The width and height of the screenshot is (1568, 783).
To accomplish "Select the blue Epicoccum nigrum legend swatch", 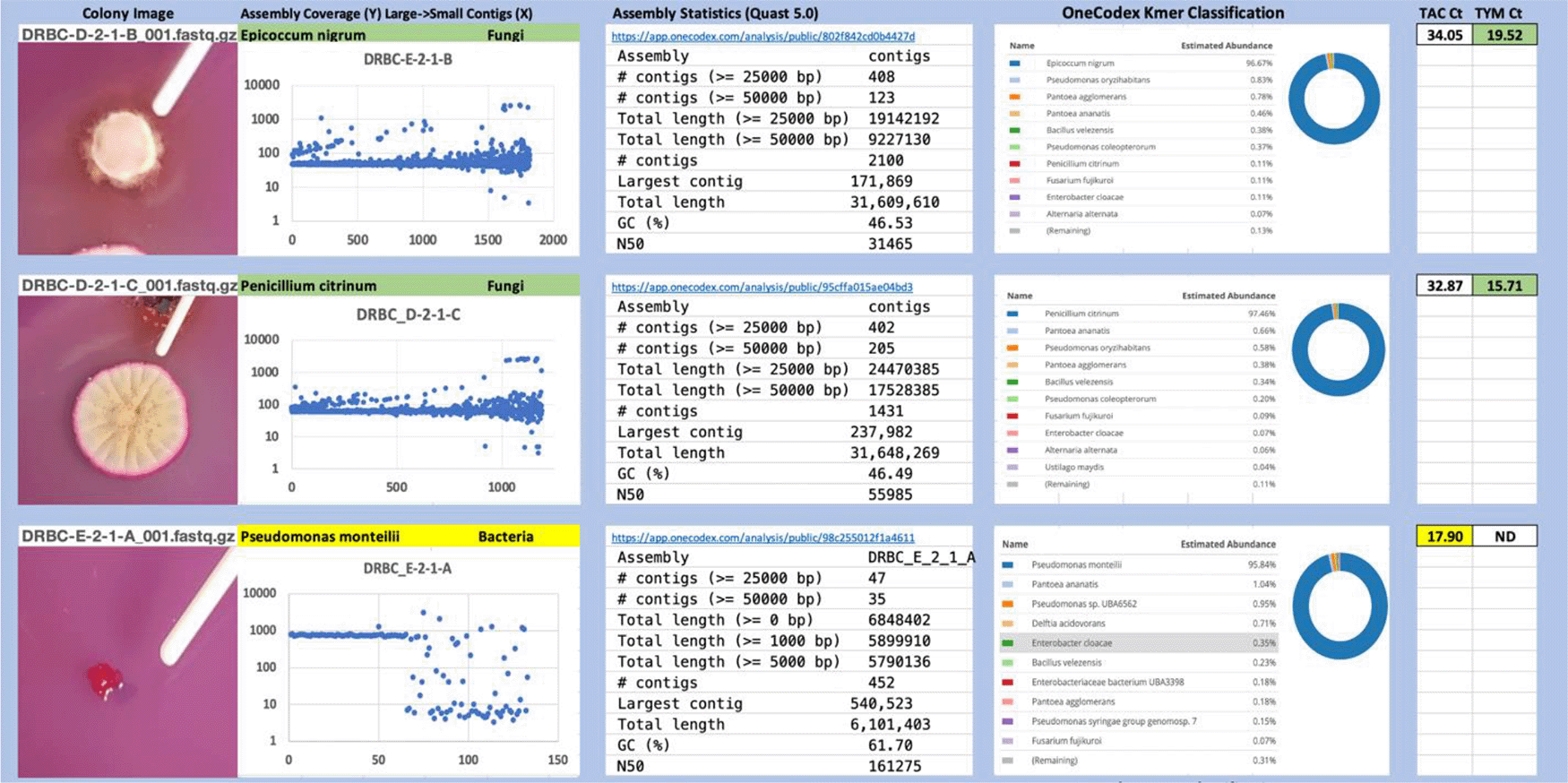I will coord(1014,64).
